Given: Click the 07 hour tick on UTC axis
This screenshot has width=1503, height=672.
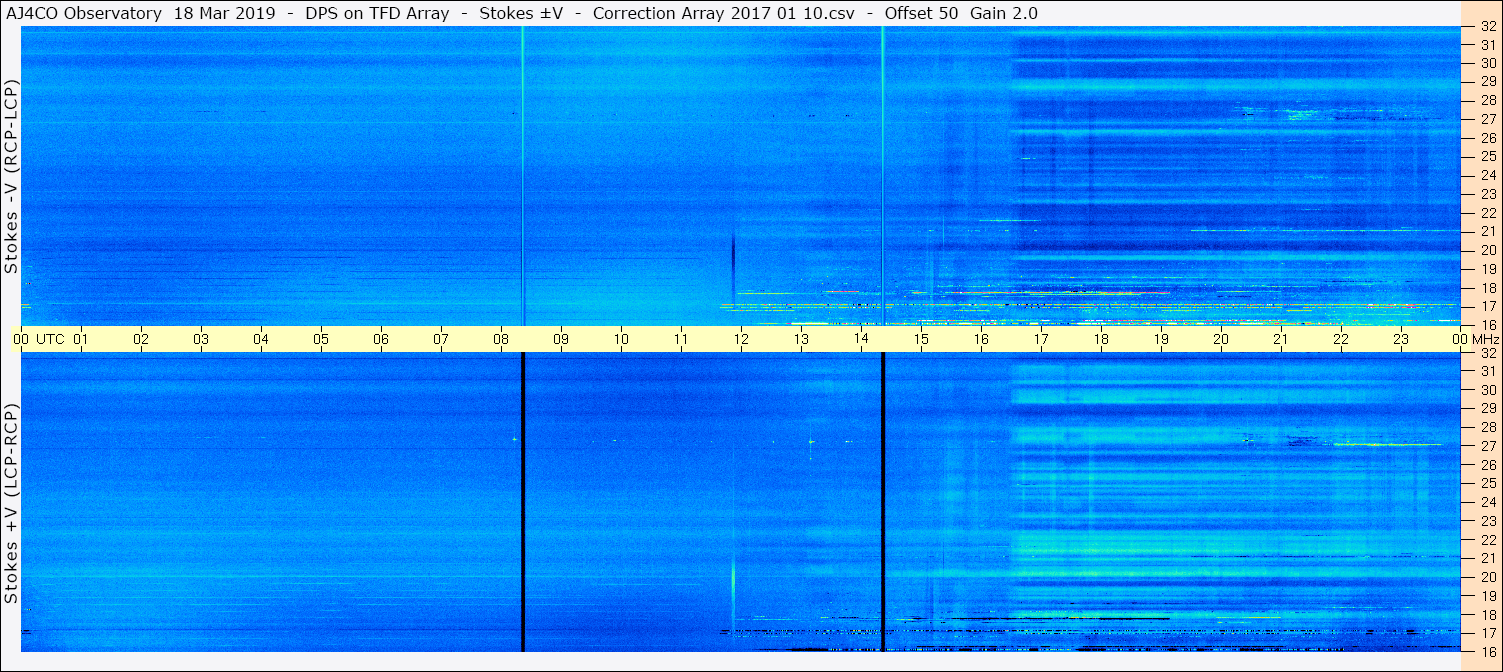Looking at the screenshot, I should point(441,339).
